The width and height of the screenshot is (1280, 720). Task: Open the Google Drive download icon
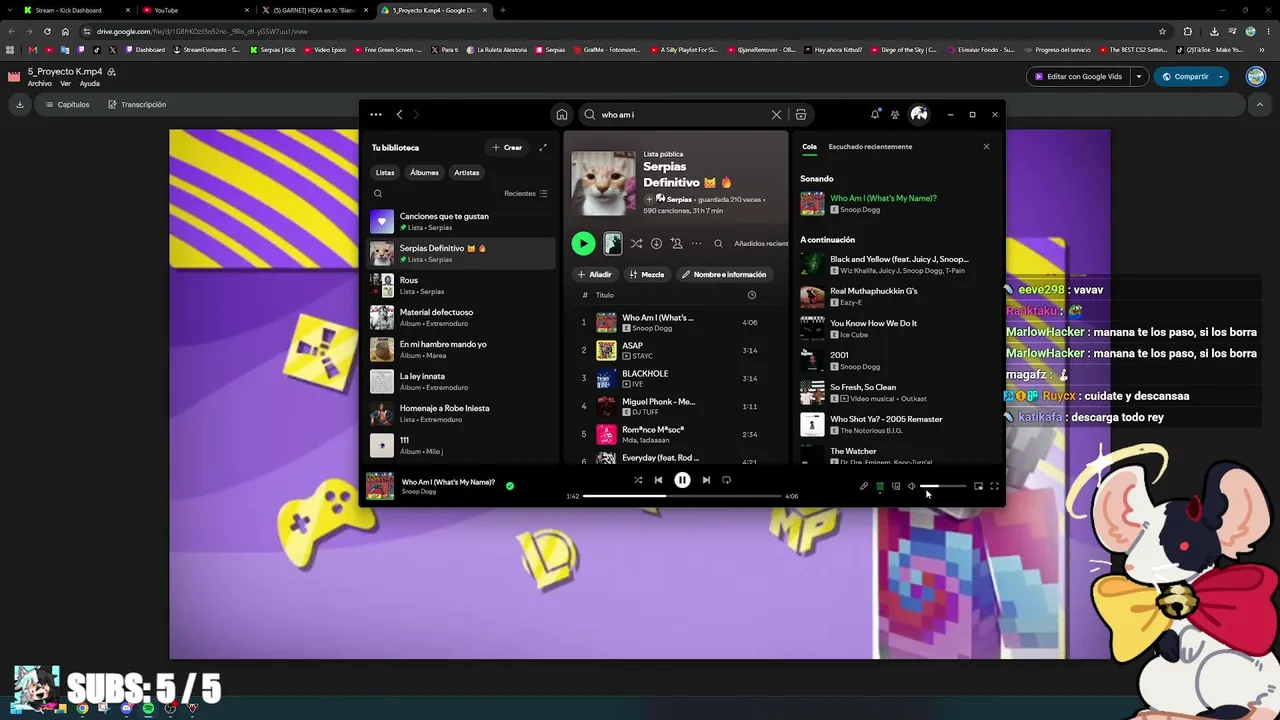point(19,104)
